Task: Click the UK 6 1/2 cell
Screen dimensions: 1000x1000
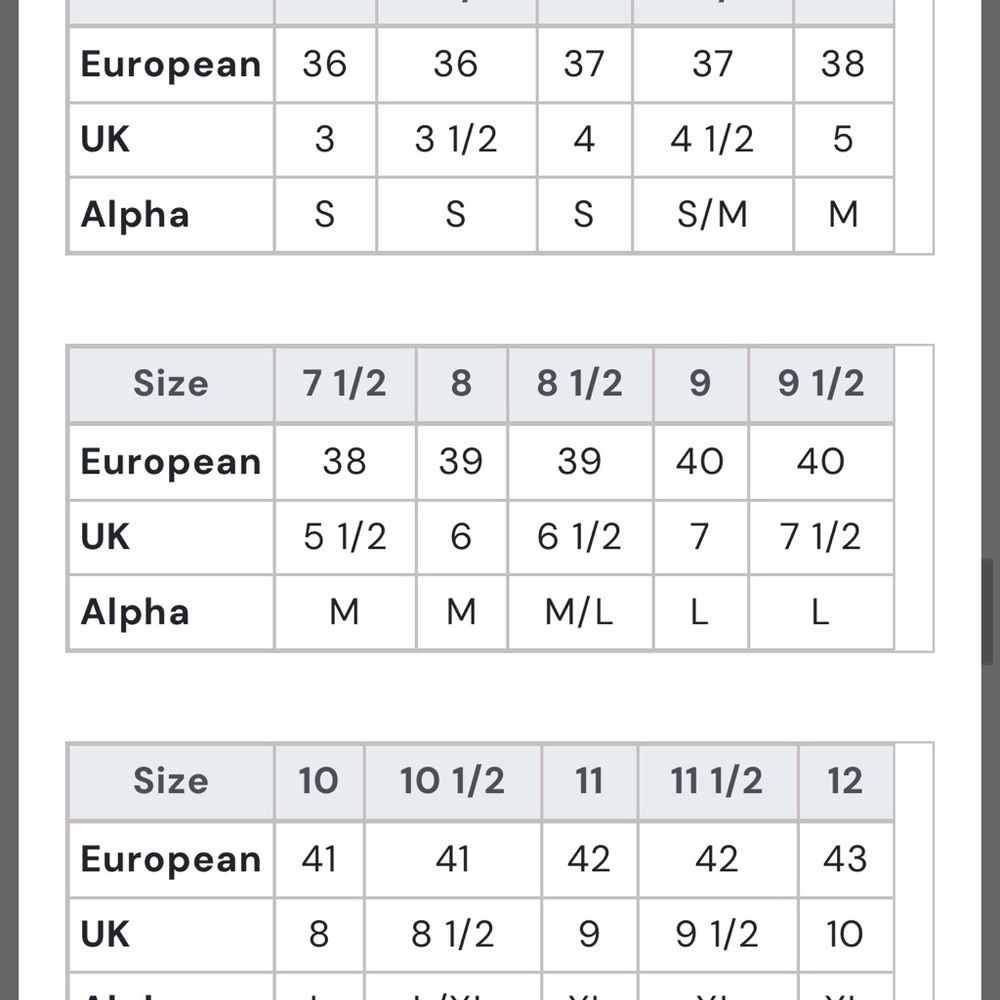Action: [579, 537]
